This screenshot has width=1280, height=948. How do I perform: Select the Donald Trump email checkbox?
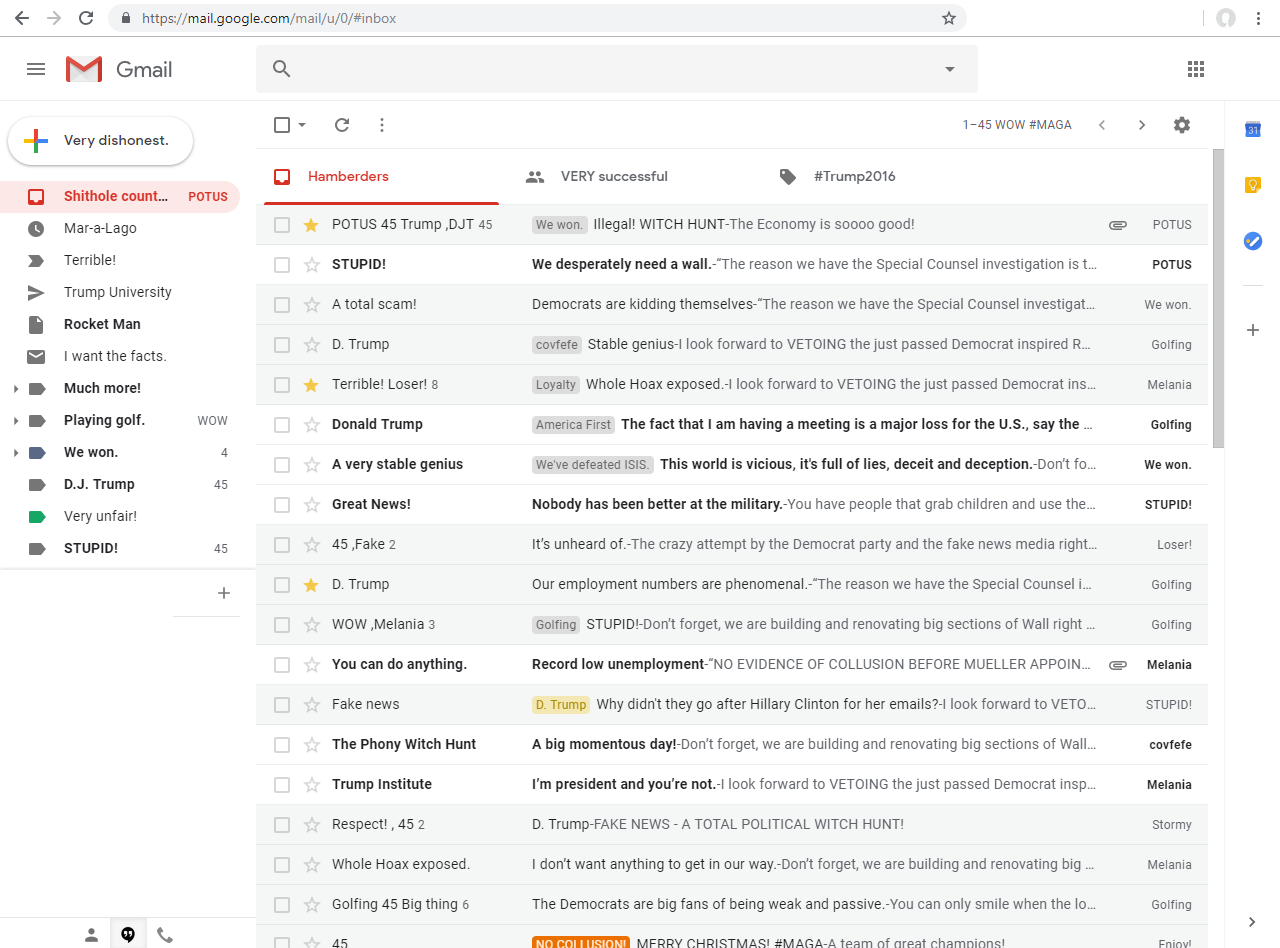tap(282, 425)
